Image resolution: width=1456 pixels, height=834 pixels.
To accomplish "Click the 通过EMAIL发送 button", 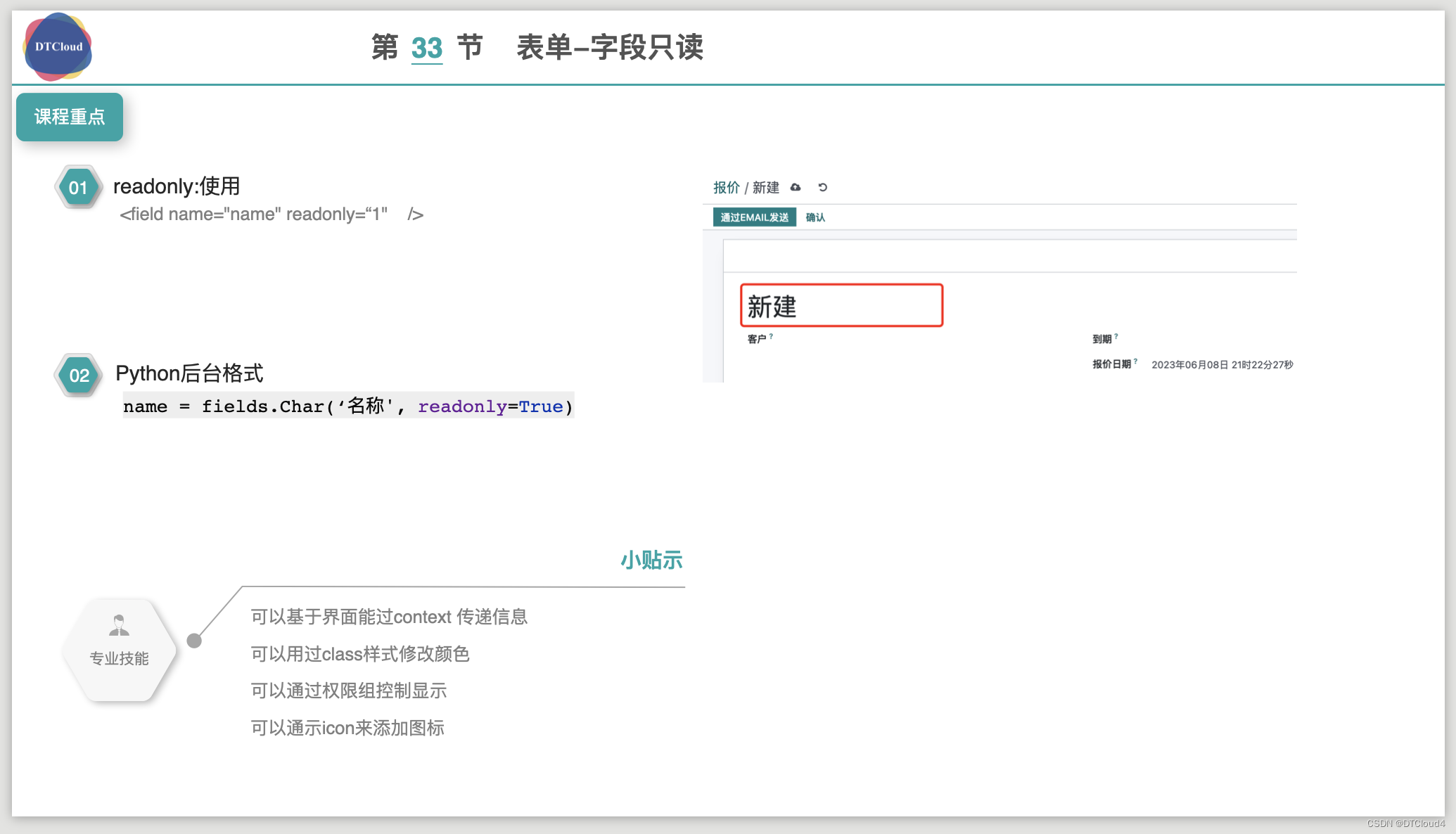I will [754, 217].
